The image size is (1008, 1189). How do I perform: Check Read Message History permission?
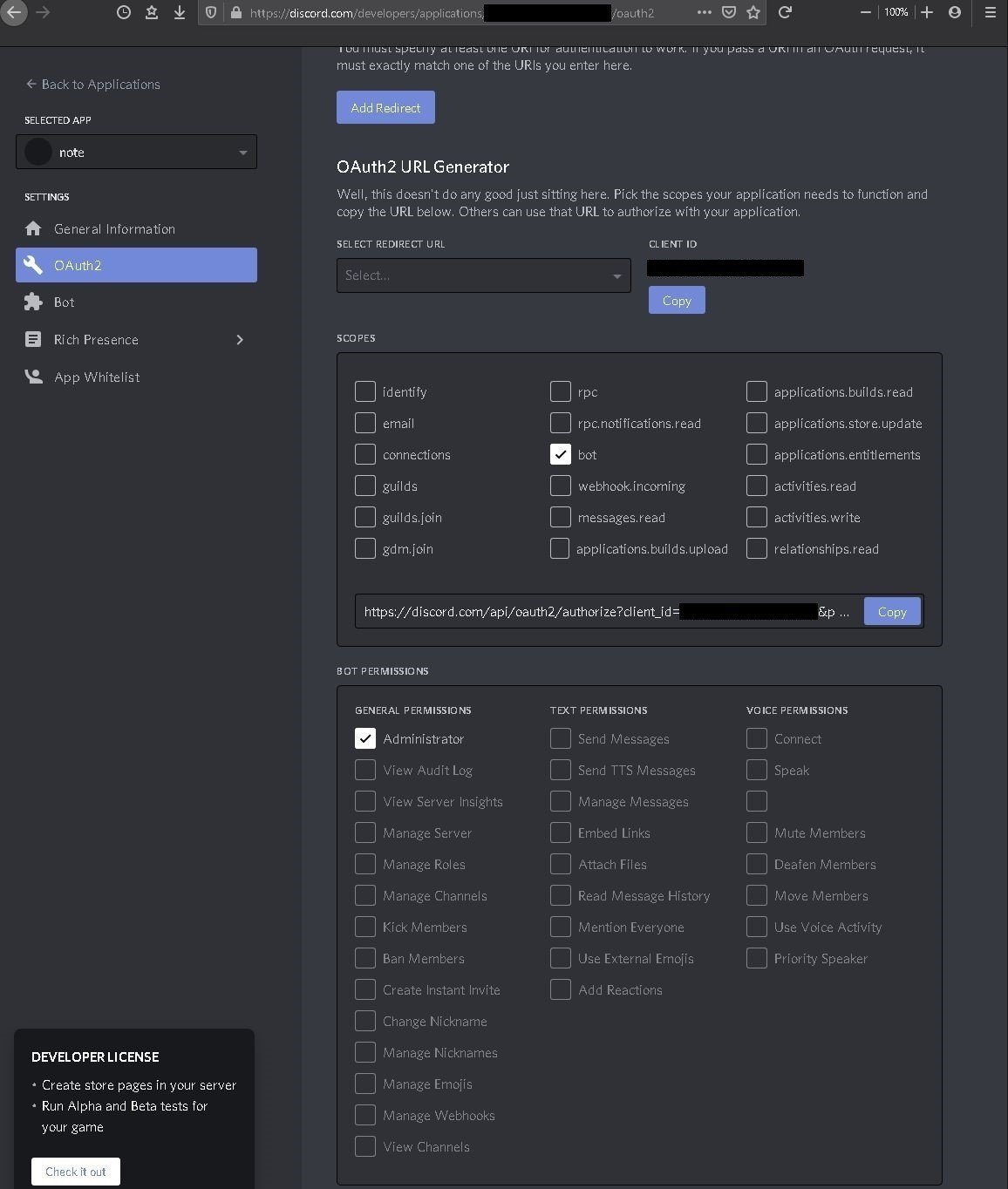click(x=561, y=895)
